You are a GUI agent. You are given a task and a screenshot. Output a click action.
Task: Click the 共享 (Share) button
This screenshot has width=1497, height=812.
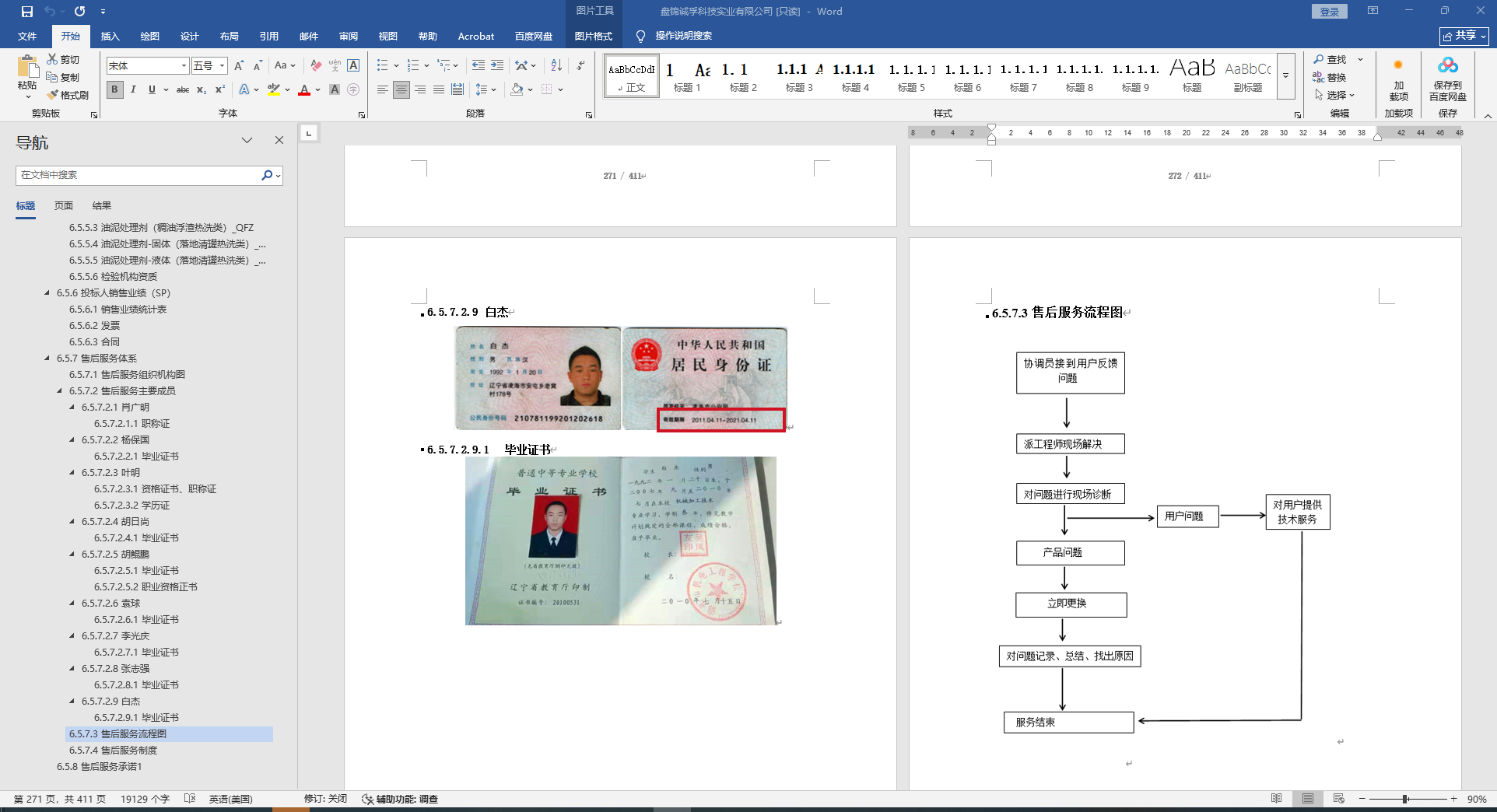(x=1464, y=37)
